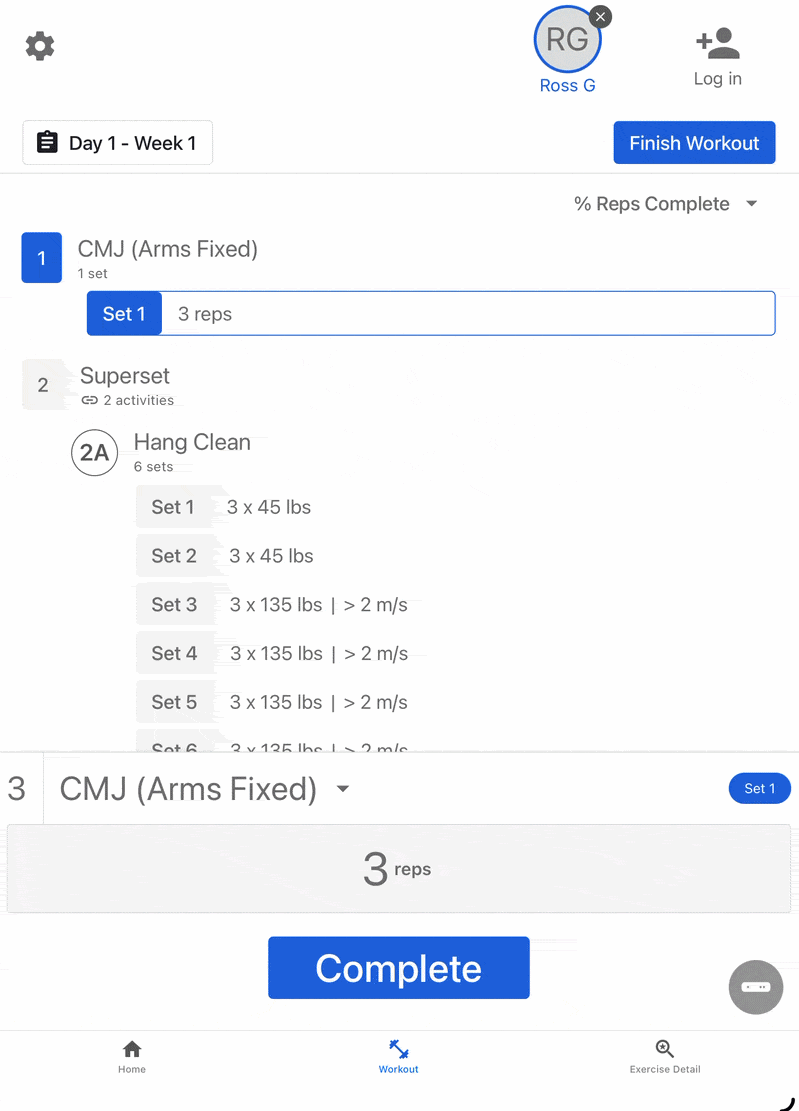The width and height of the screenshot is (799, 1111).
Task: Open the Day 1 - Week 1 selector
Action: pyautogui.click(x=118, y=143)
